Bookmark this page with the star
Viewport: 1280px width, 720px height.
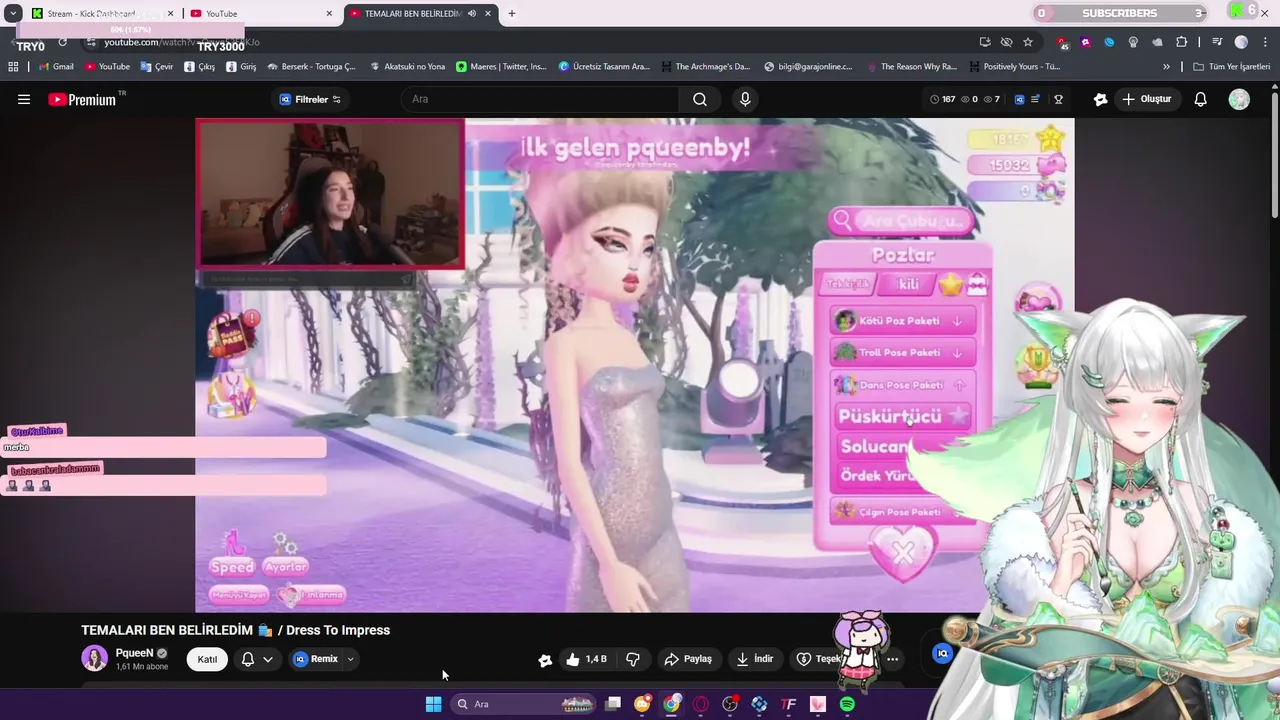click(x=1027, y=42)
